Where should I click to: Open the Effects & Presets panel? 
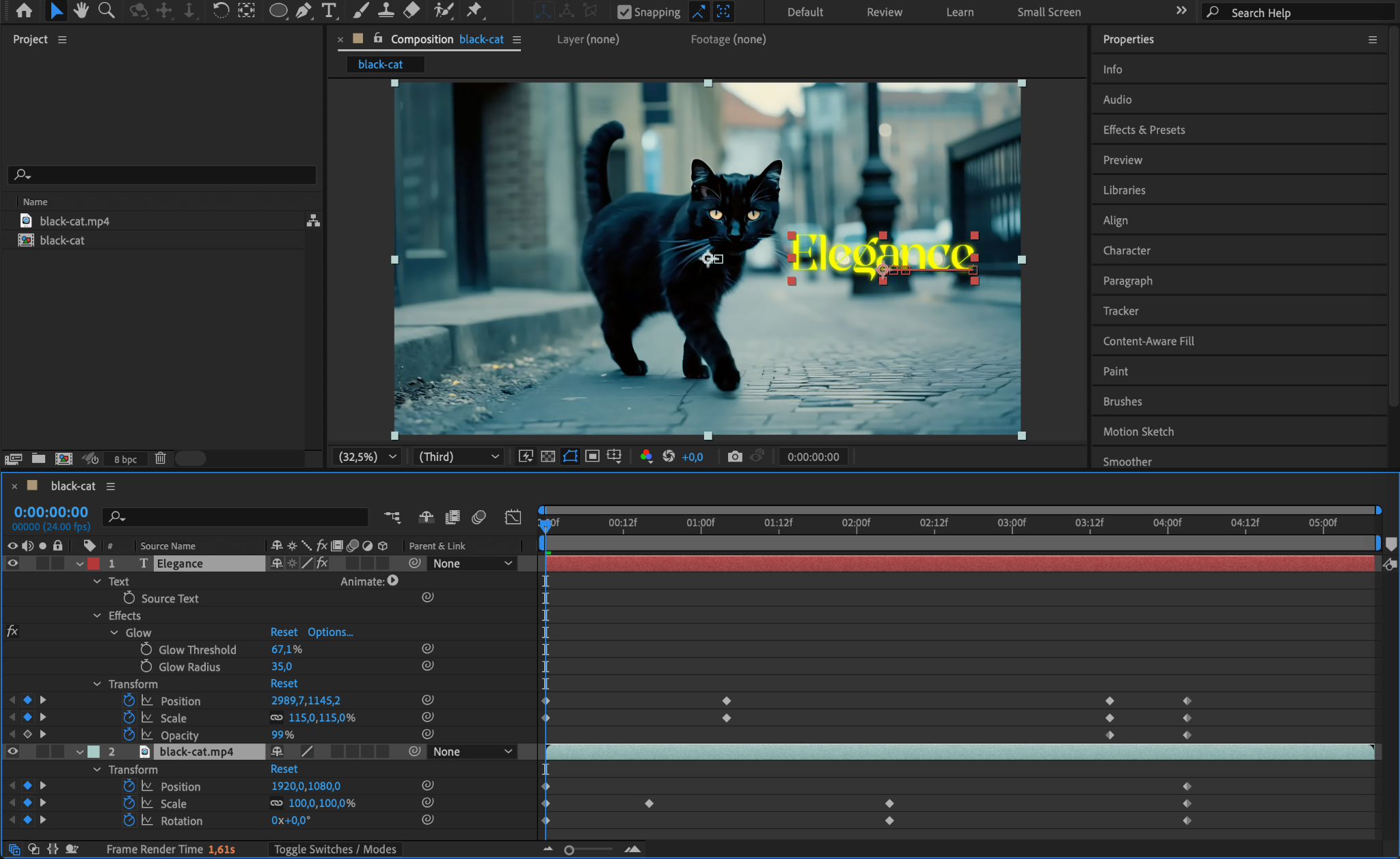[x=1144, y=130]
